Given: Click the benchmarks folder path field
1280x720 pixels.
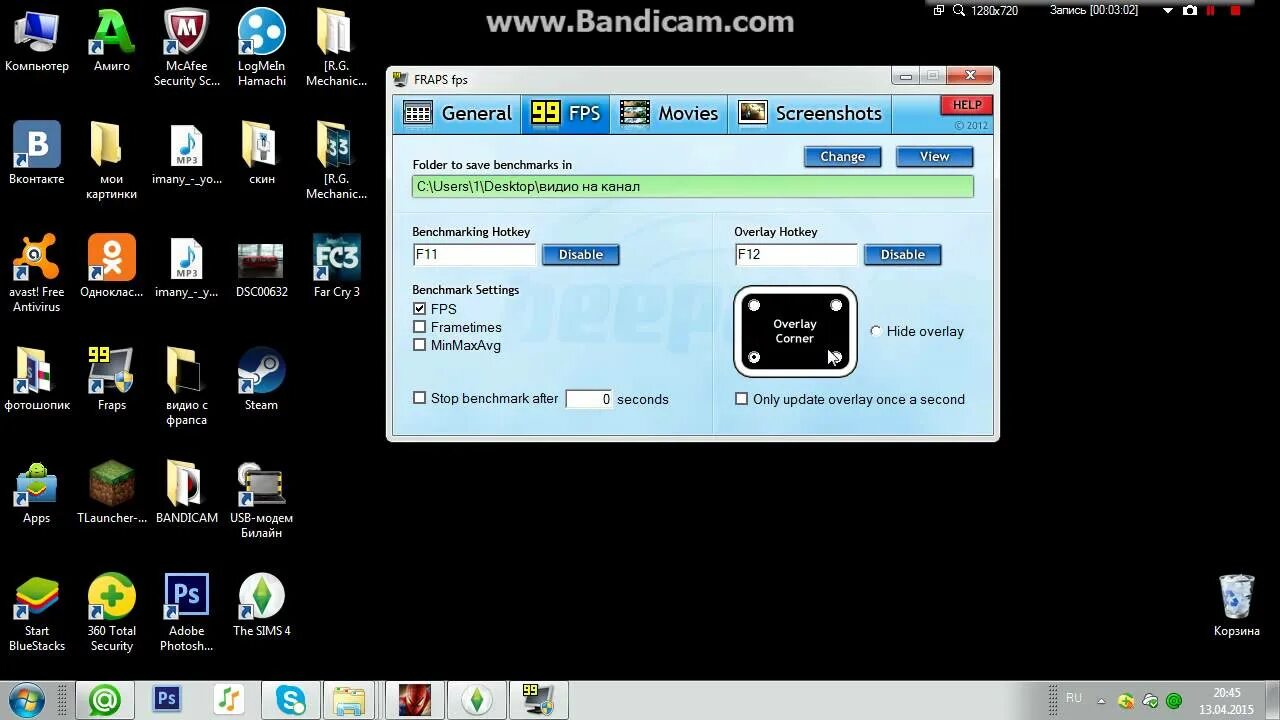Looking at the screenshot, I should pos(692,186).
